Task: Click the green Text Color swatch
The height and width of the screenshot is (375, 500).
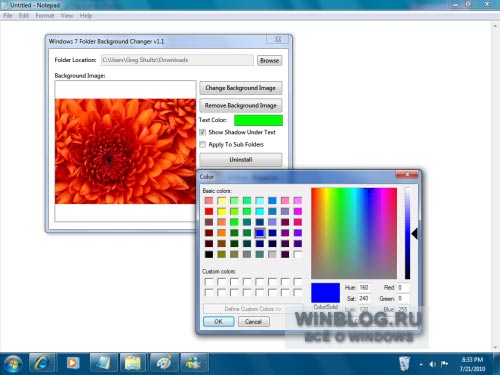Action: click(x=258, y=120)
